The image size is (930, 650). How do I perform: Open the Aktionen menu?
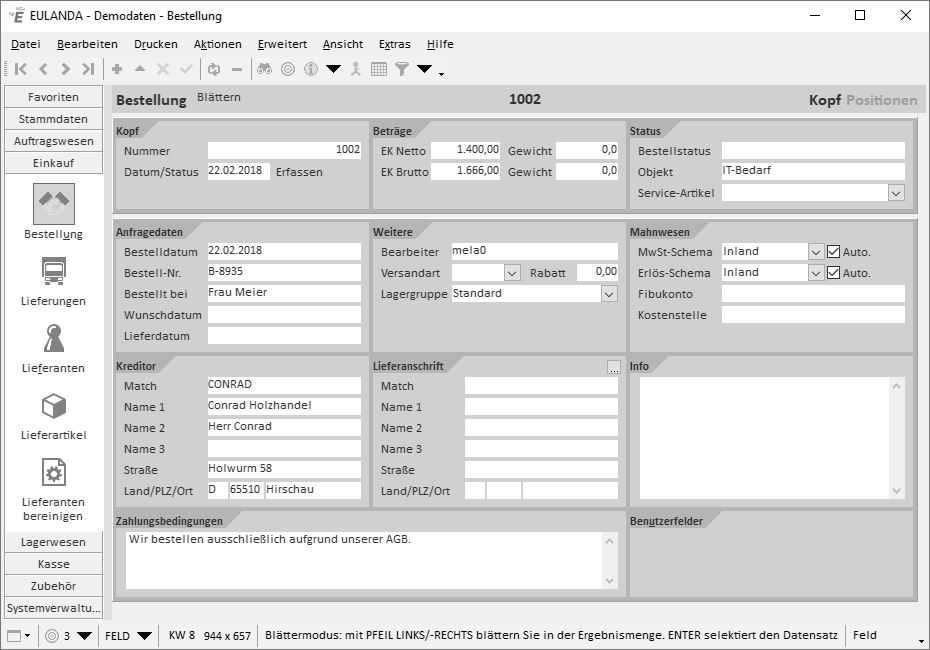pyautogui.click(x=218, y=44)
